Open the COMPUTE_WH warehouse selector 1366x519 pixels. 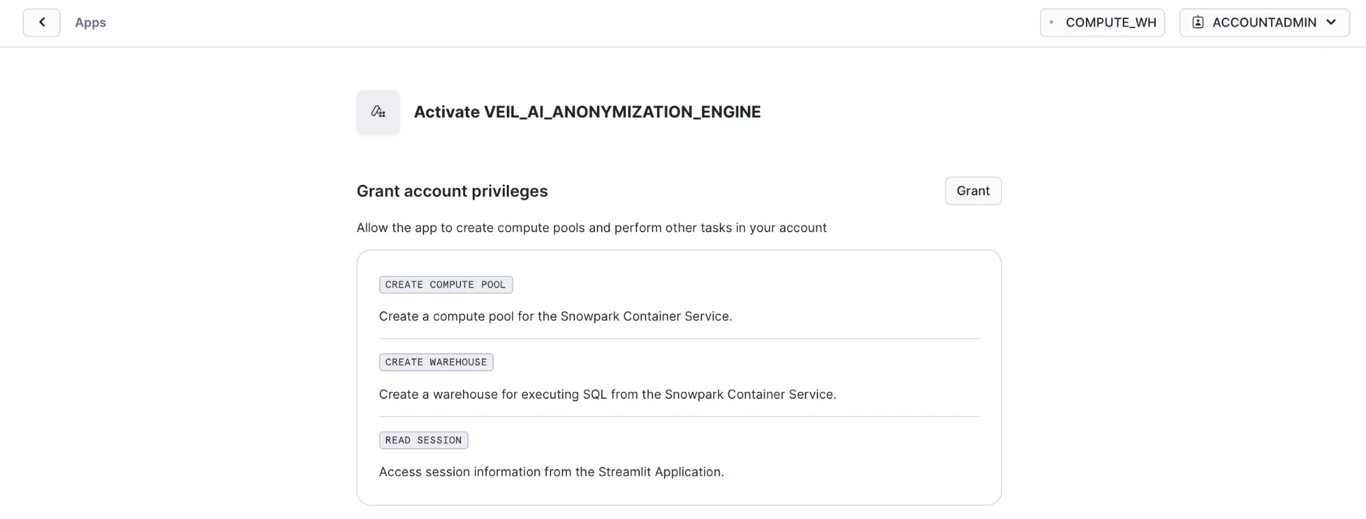1102,22
